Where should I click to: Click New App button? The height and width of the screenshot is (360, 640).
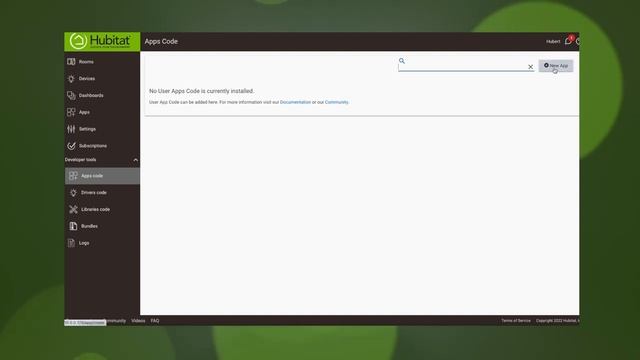click(556, 66)
